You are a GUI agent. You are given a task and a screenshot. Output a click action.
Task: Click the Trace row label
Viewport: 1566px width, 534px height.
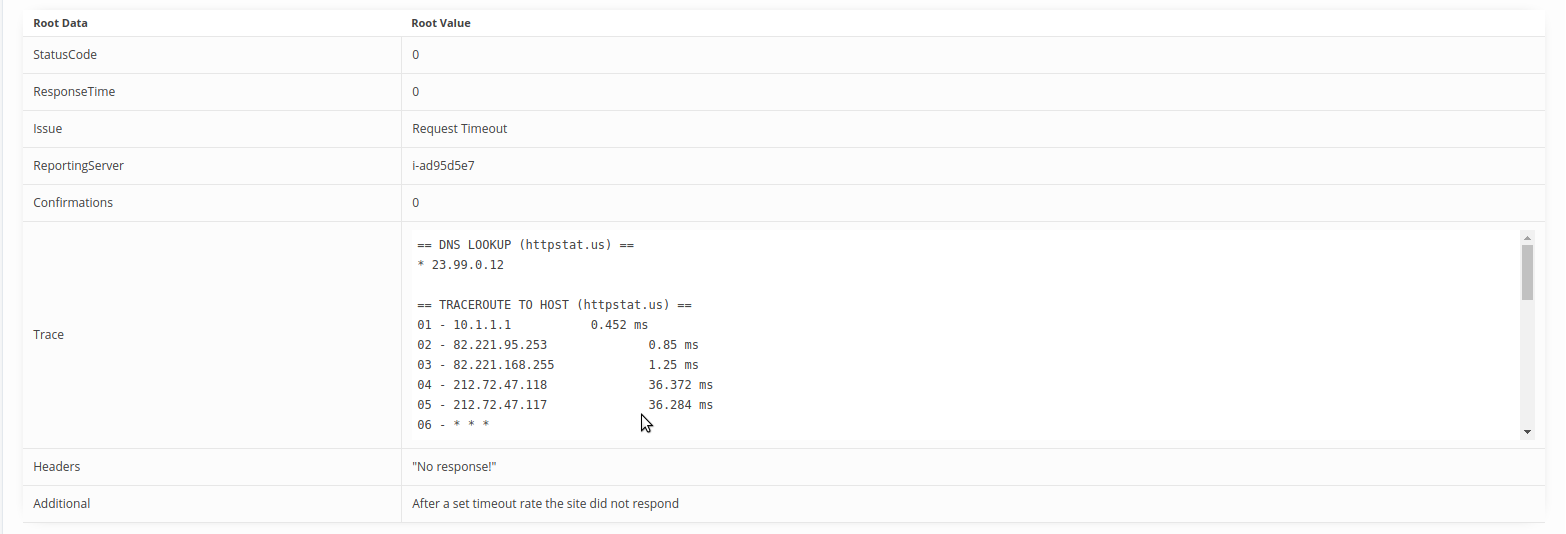pos(48,335)
